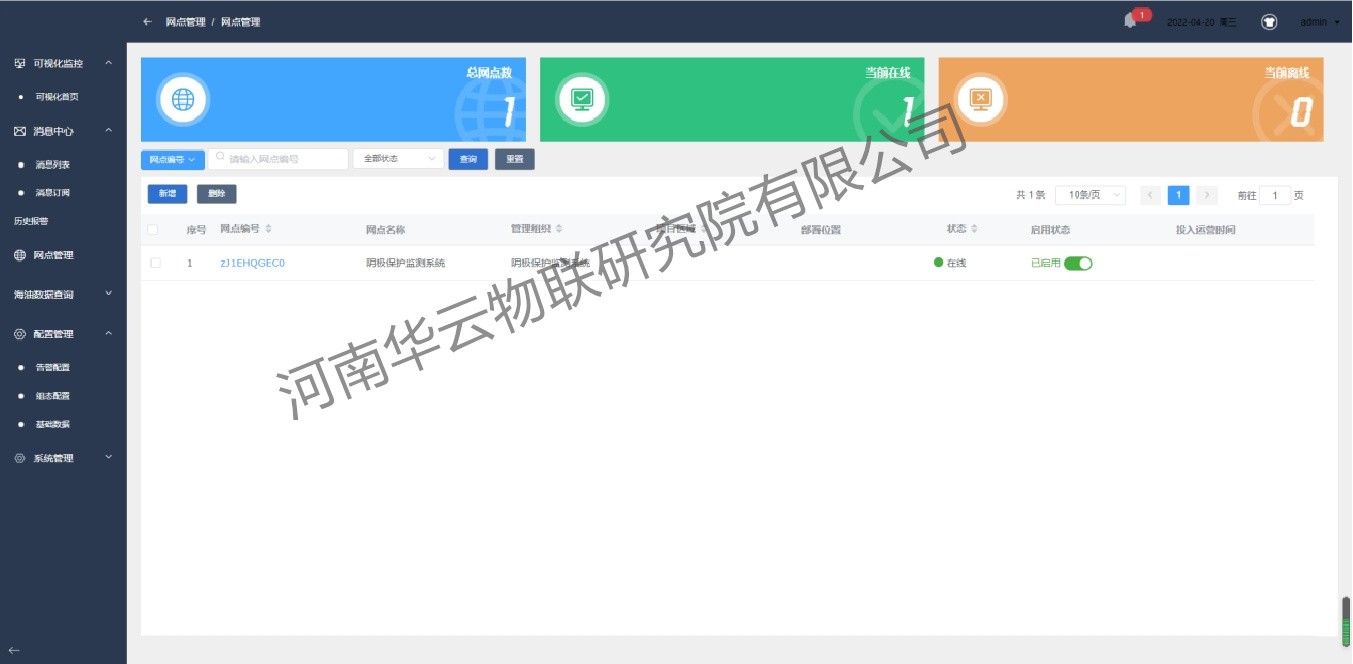Expand the 系统管理 menu chevron
Screen dimensions: 1353x664
point(108,458)
